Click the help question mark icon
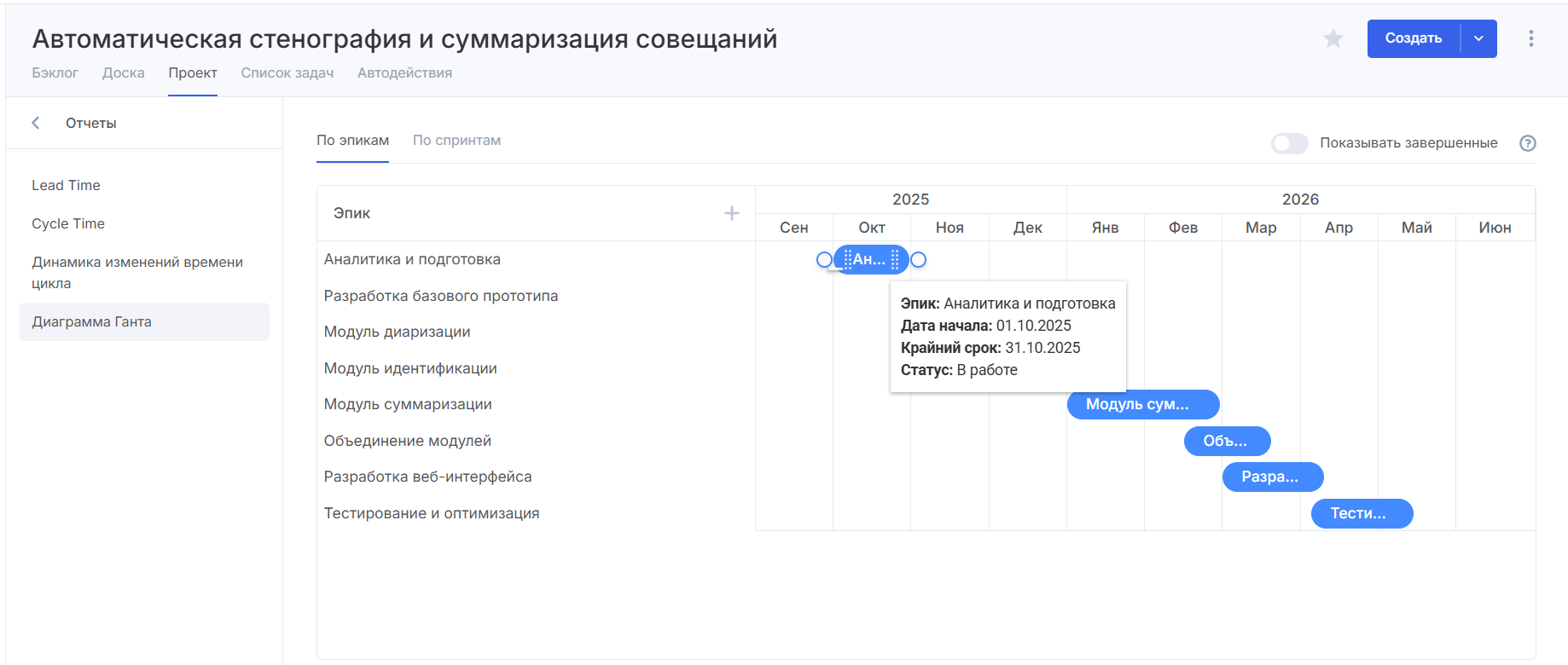The height and width of the screenshot is (665, 1568). (x=1527, y=143)
